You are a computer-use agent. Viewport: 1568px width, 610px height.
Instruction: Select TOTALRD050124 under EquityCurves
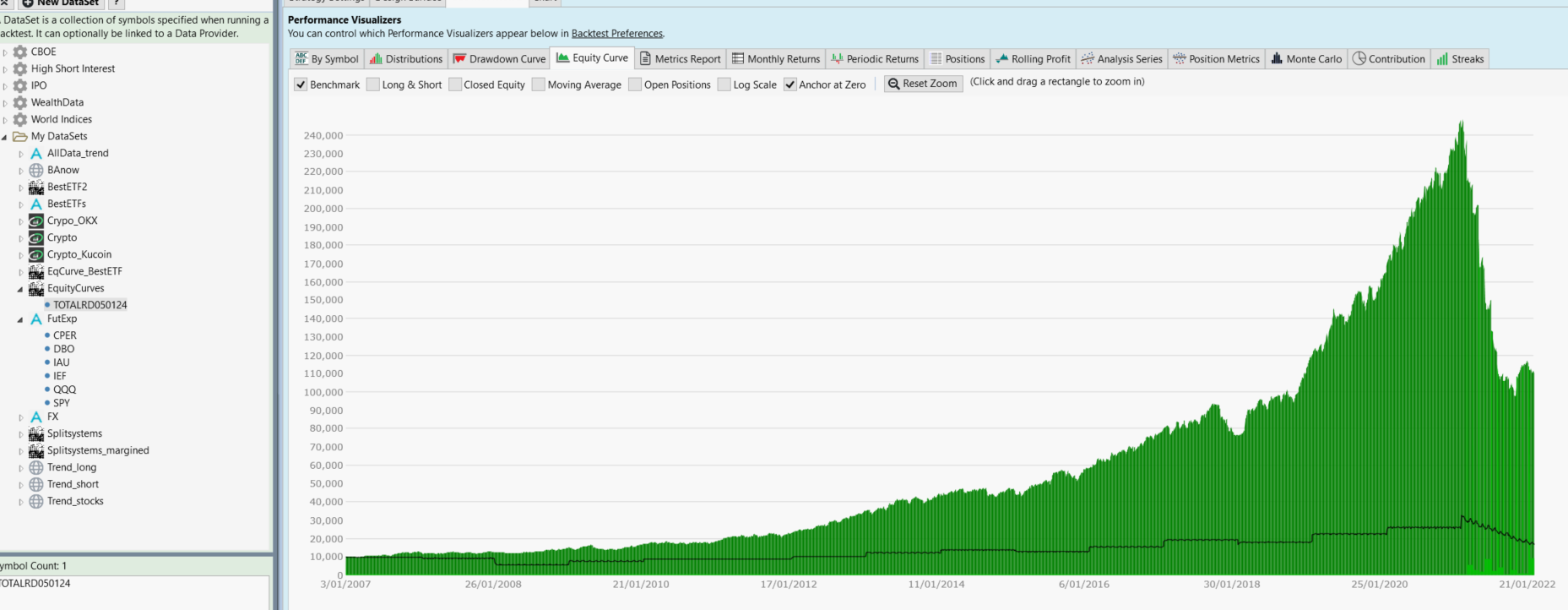pos(90,305)
